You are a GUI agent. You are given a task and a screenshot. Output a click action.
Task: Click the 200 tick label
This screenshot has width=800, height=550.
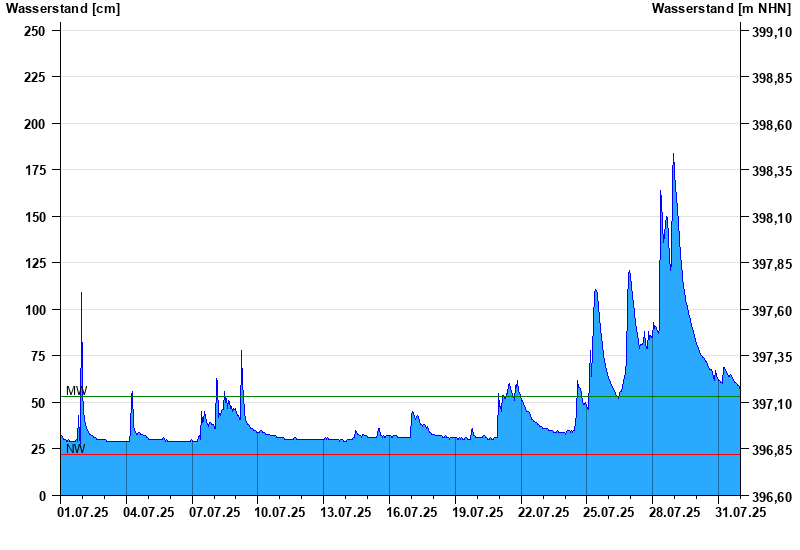(35, 124)
